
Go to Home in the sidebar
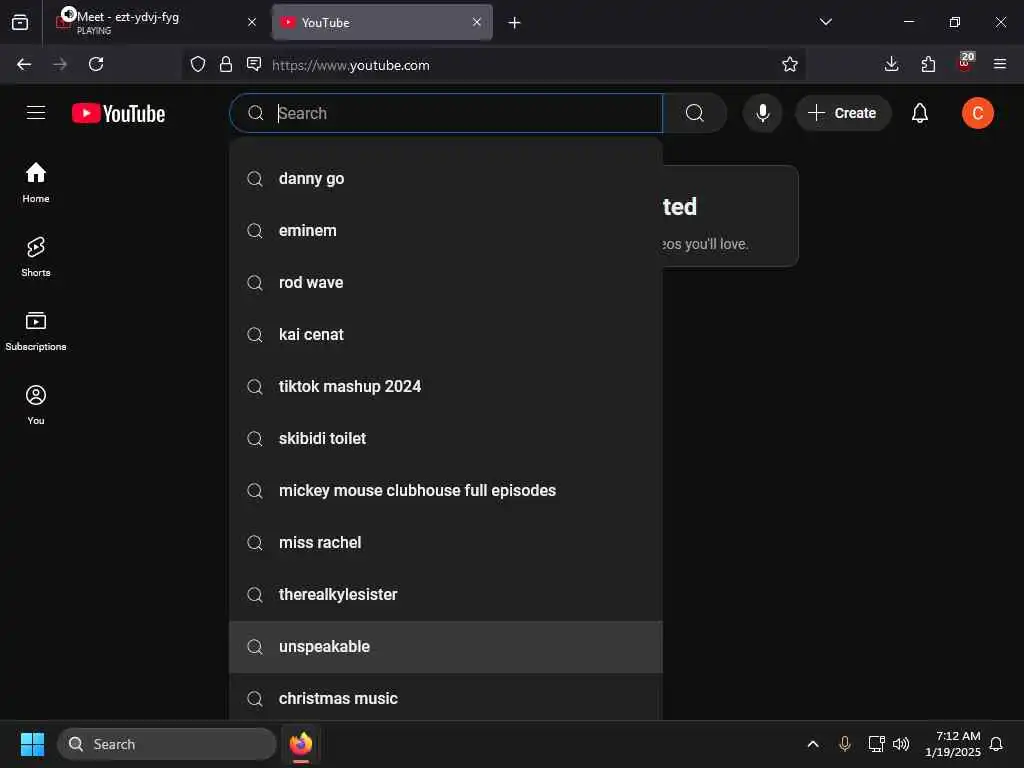(36, 183)
